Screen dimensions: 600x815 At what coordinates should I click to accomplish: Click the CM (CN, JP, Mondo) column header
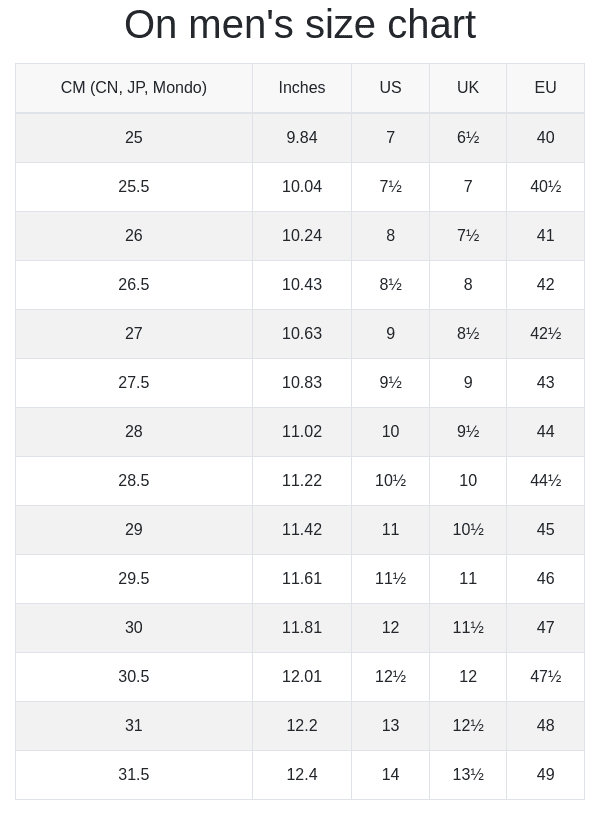coord(134,88)
